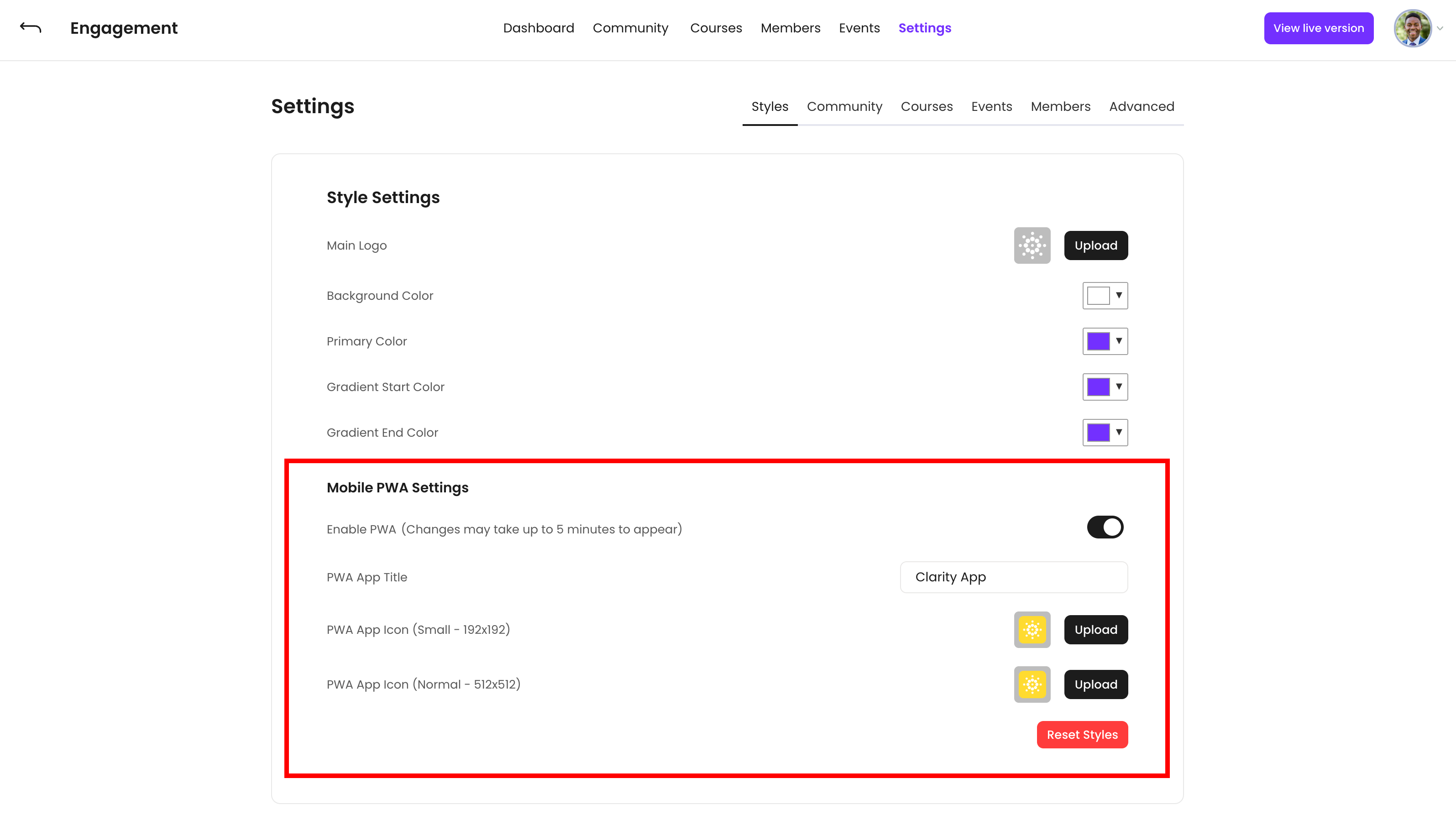
Task: Click the Main Logo placeholder image
Action: [1032, 245]
